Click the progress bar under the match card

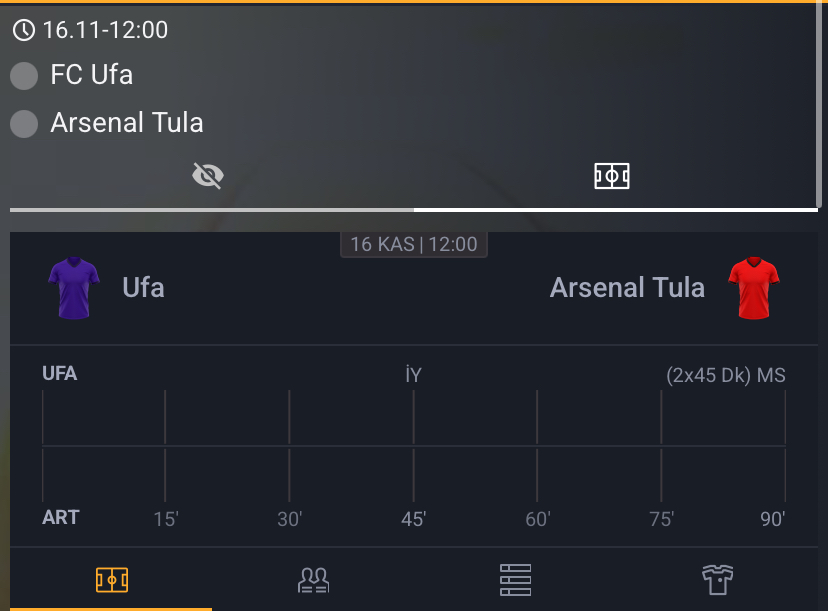(x=414, y=212)
